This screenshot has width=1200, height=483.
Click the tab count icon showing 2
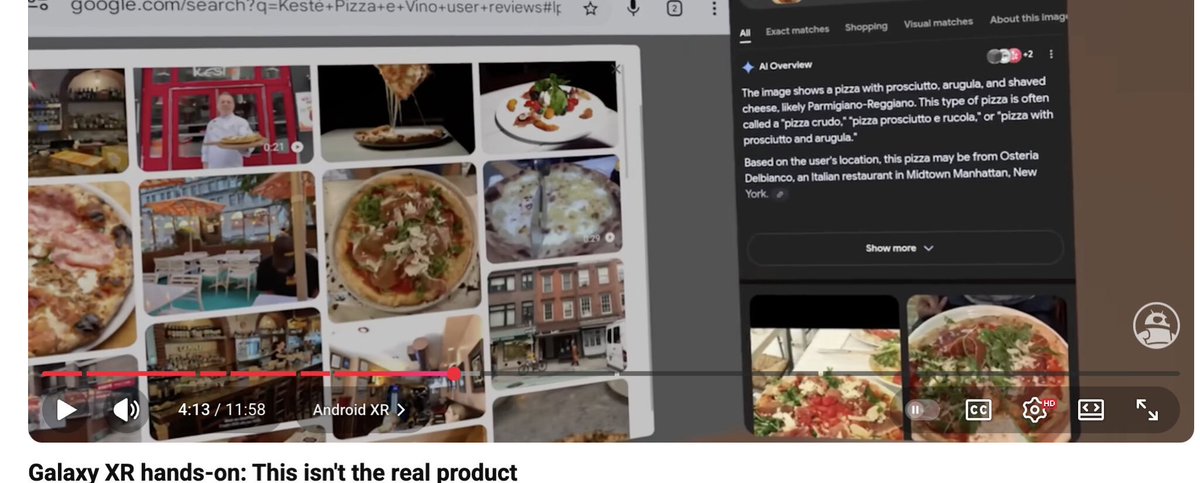click(674, 9)
